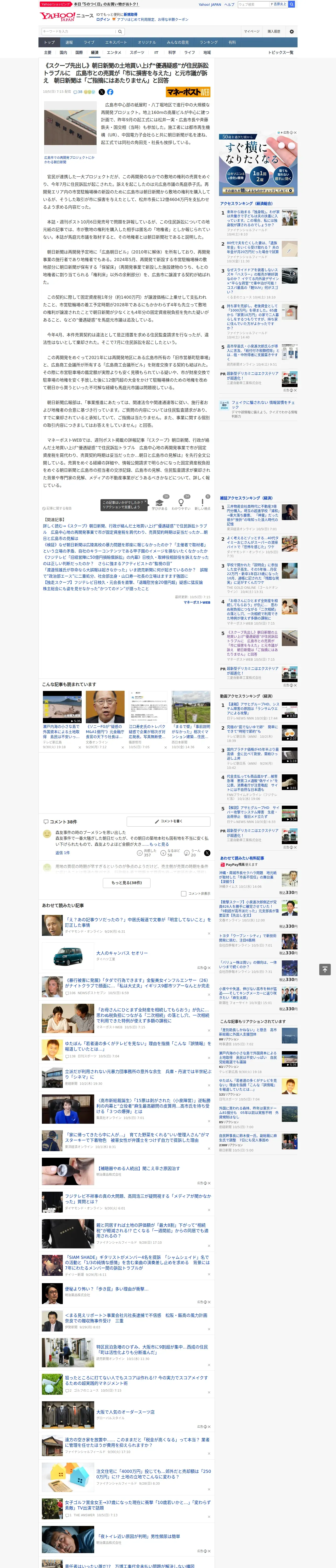Click the コメントを書く button
This screenshot has height=1568, width=336.
[x=169, y=821]
